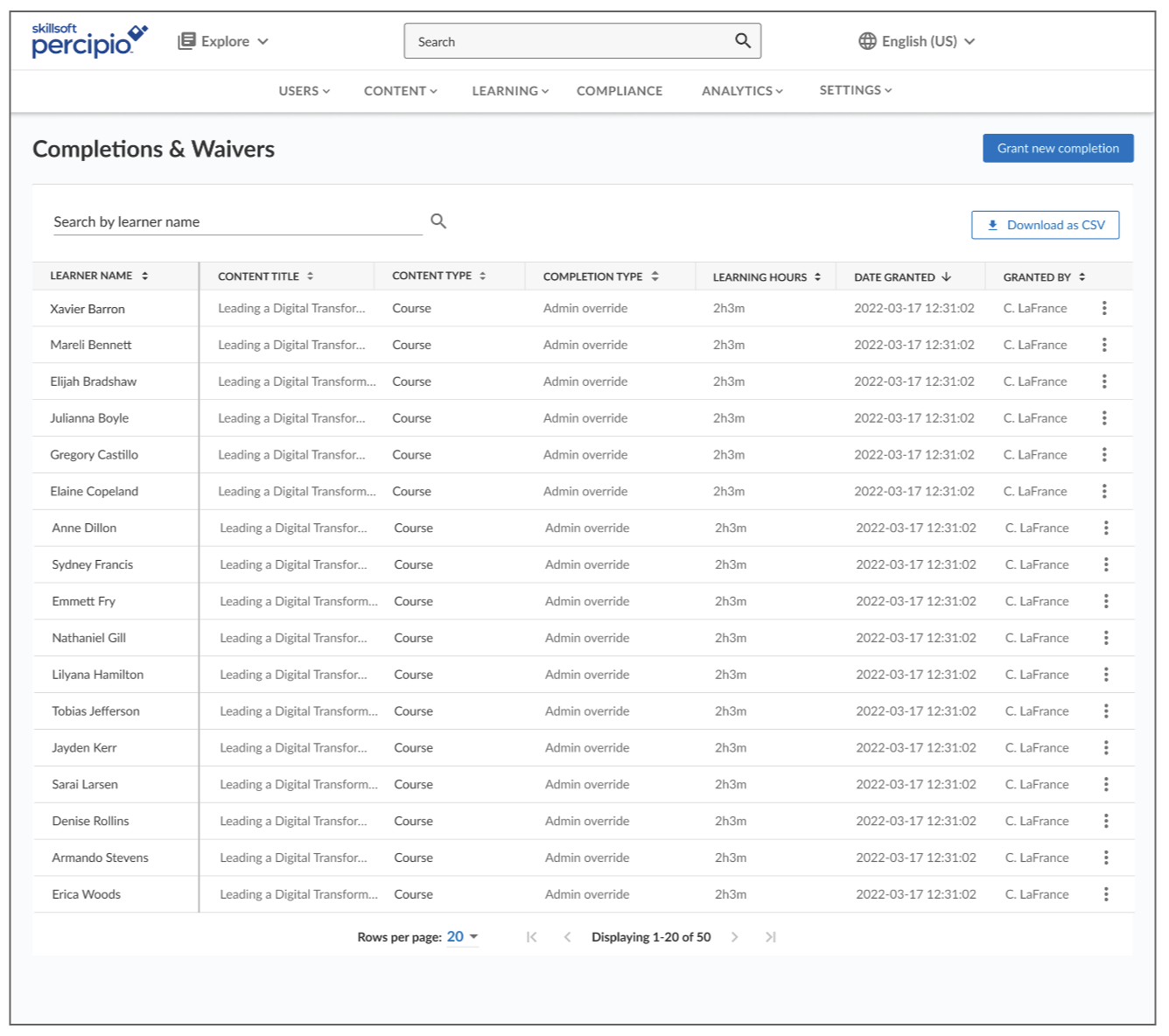
Task: Select learner name Elaine Copeland
Action: (x=94, y=492)
